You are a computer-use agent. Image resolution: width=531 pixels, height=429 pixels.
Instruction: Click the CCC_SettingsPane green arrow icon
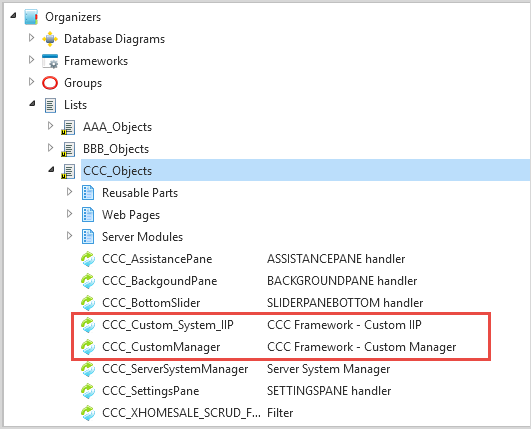point(88,391)
